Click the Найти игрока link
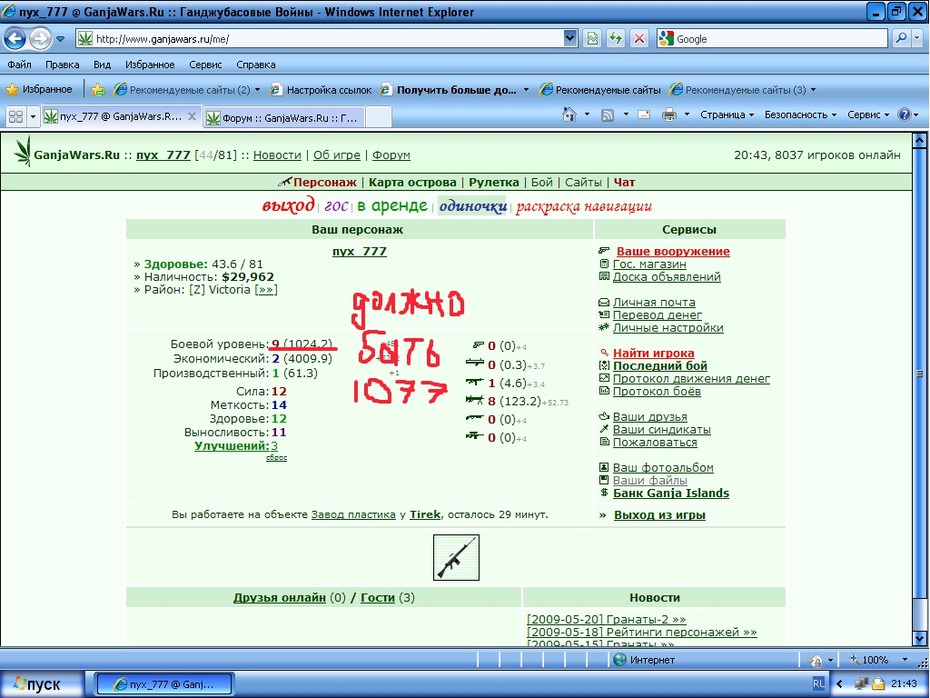 pyautogui.click(x=654, y=353)
